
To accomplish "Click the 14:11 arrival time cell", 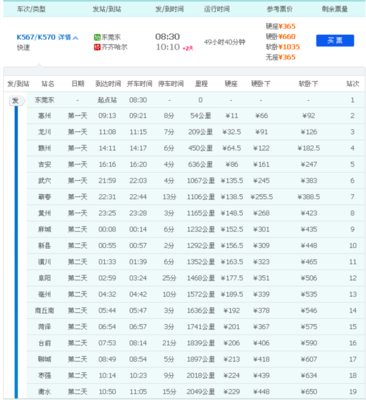I will pyautogui.click(x=107, y=148).
